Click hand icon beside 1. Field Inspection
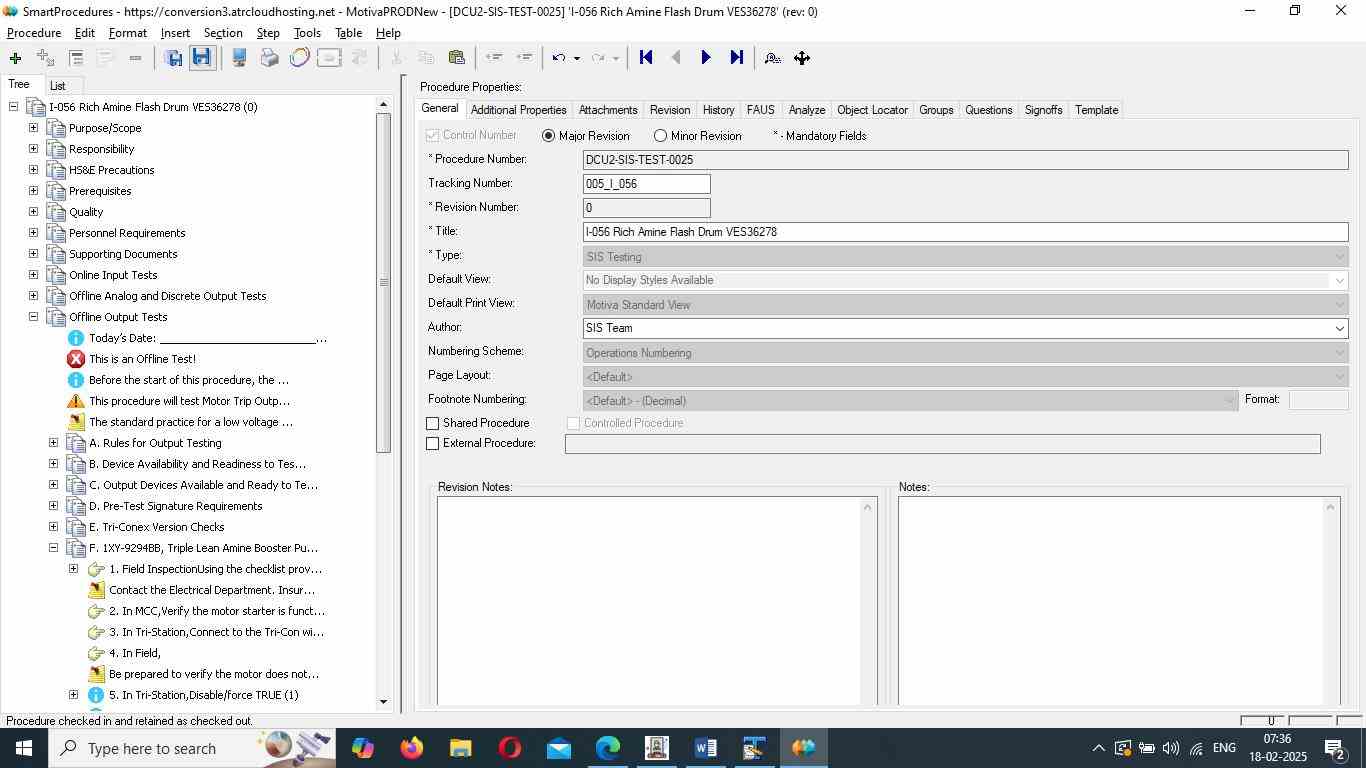The height and width of the screenshot is (768, 1366). [x=96, y=569]
